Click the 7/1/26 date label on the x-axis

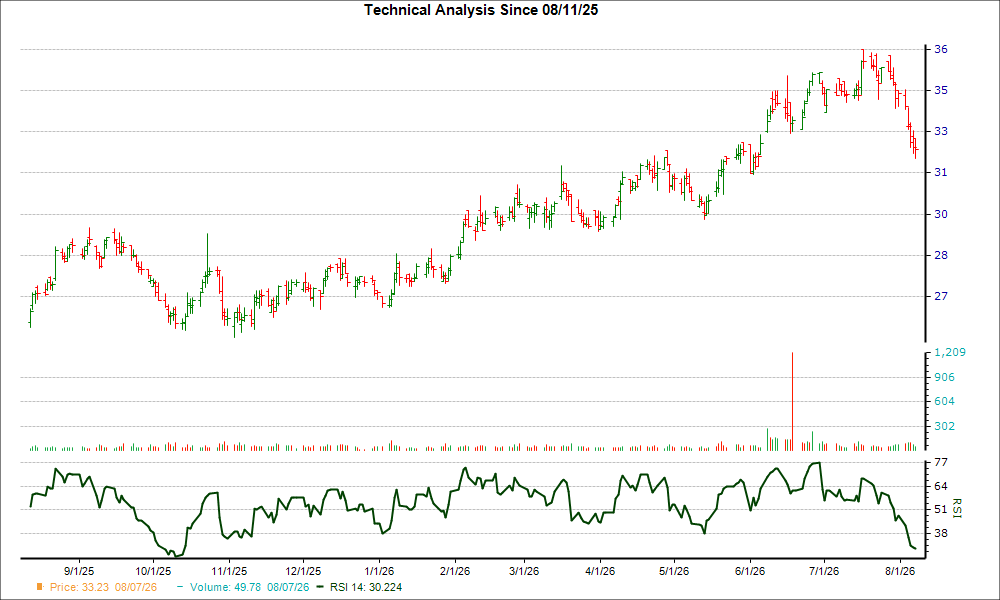pos(823,571)
